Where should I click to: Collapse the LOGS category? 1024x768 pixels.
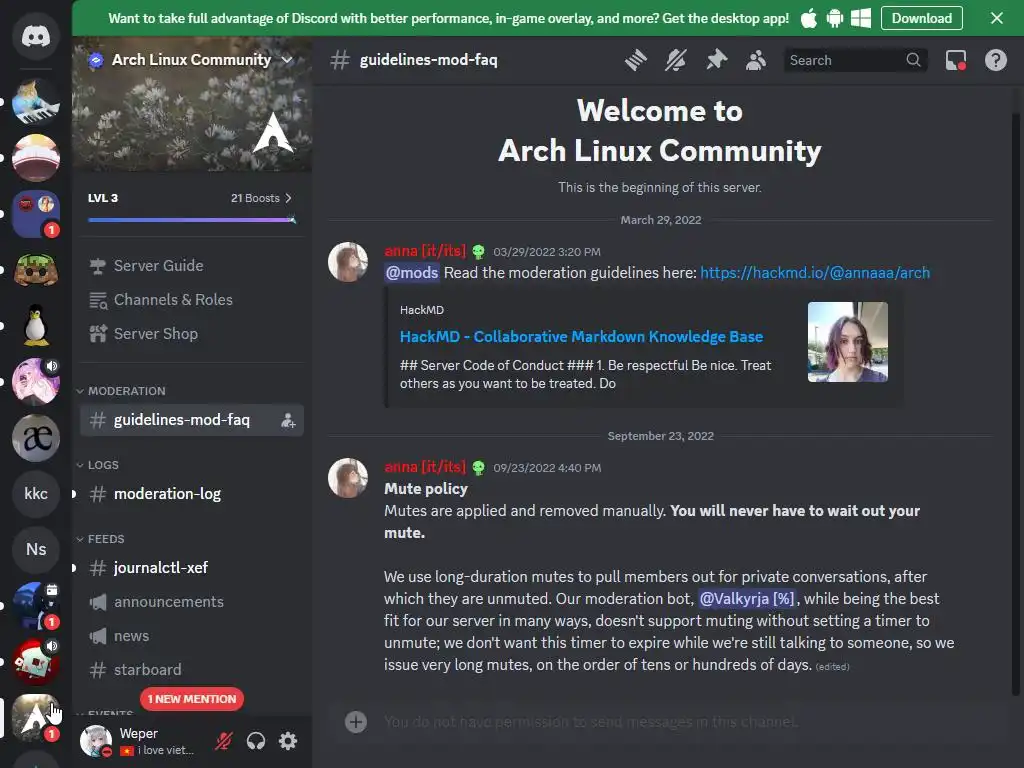pyautogui.click(x=98, y=465)
